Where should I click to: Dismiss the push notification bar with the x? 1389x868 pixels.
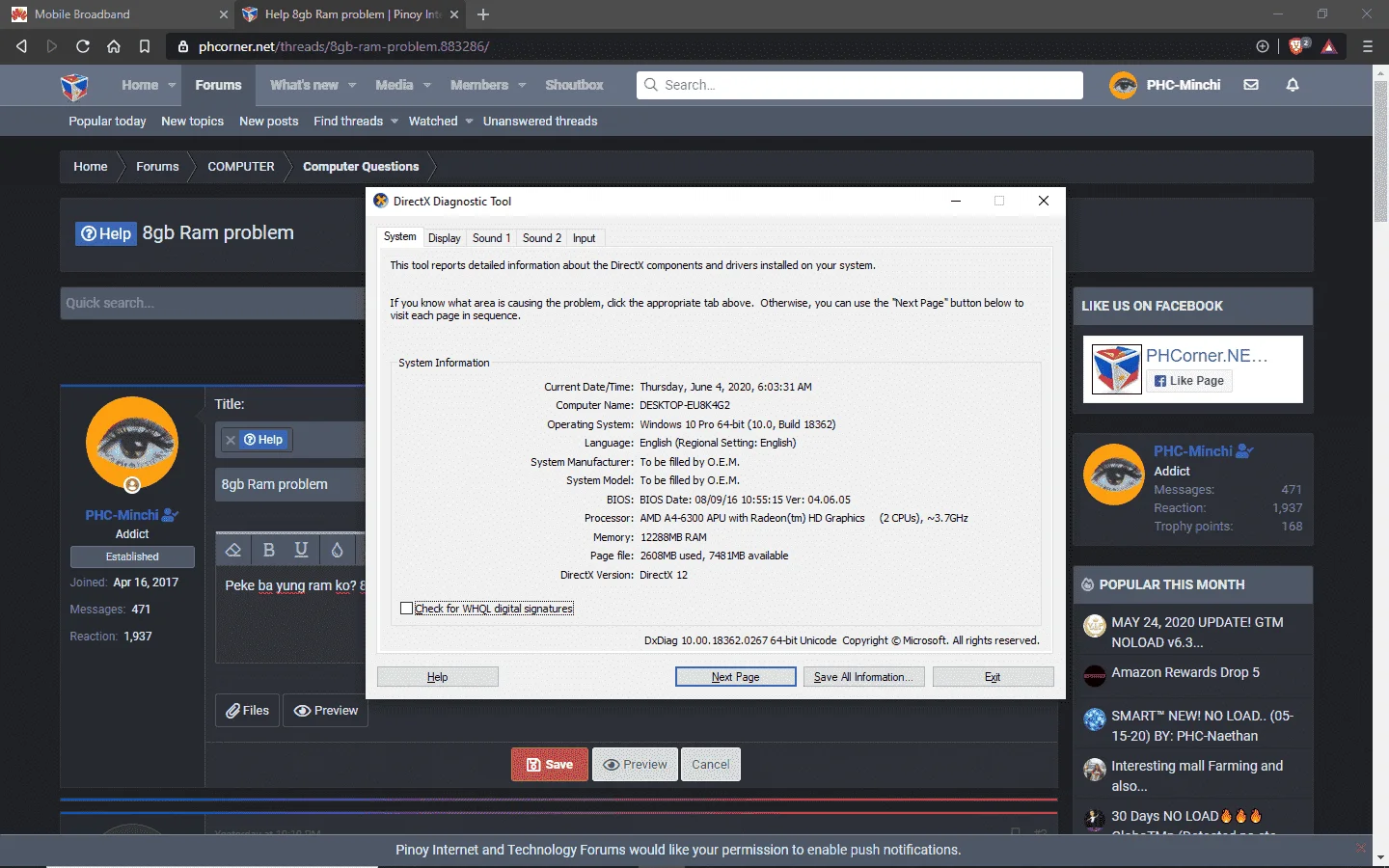coord(1361,849)
